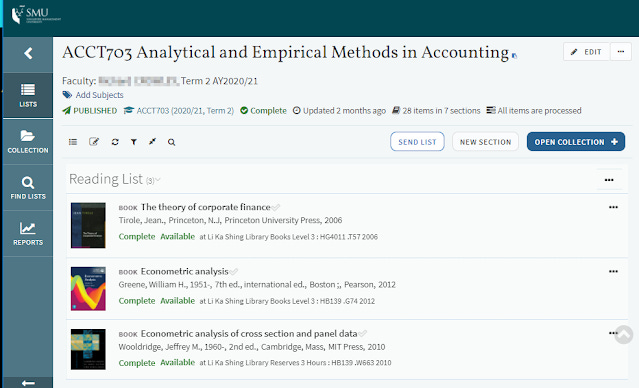Click Available status of Greene book
This screenshot has height=388, width=639.
point(177,301)
